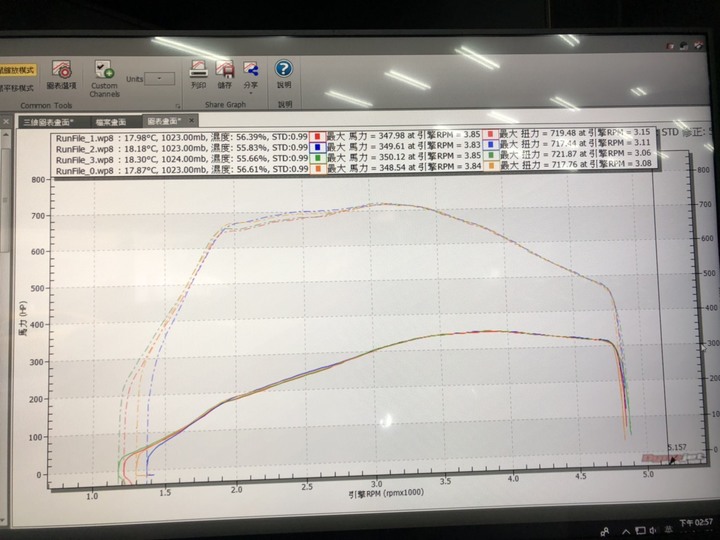Click the blue torque swatch showing 717.44

click(491, 145)
